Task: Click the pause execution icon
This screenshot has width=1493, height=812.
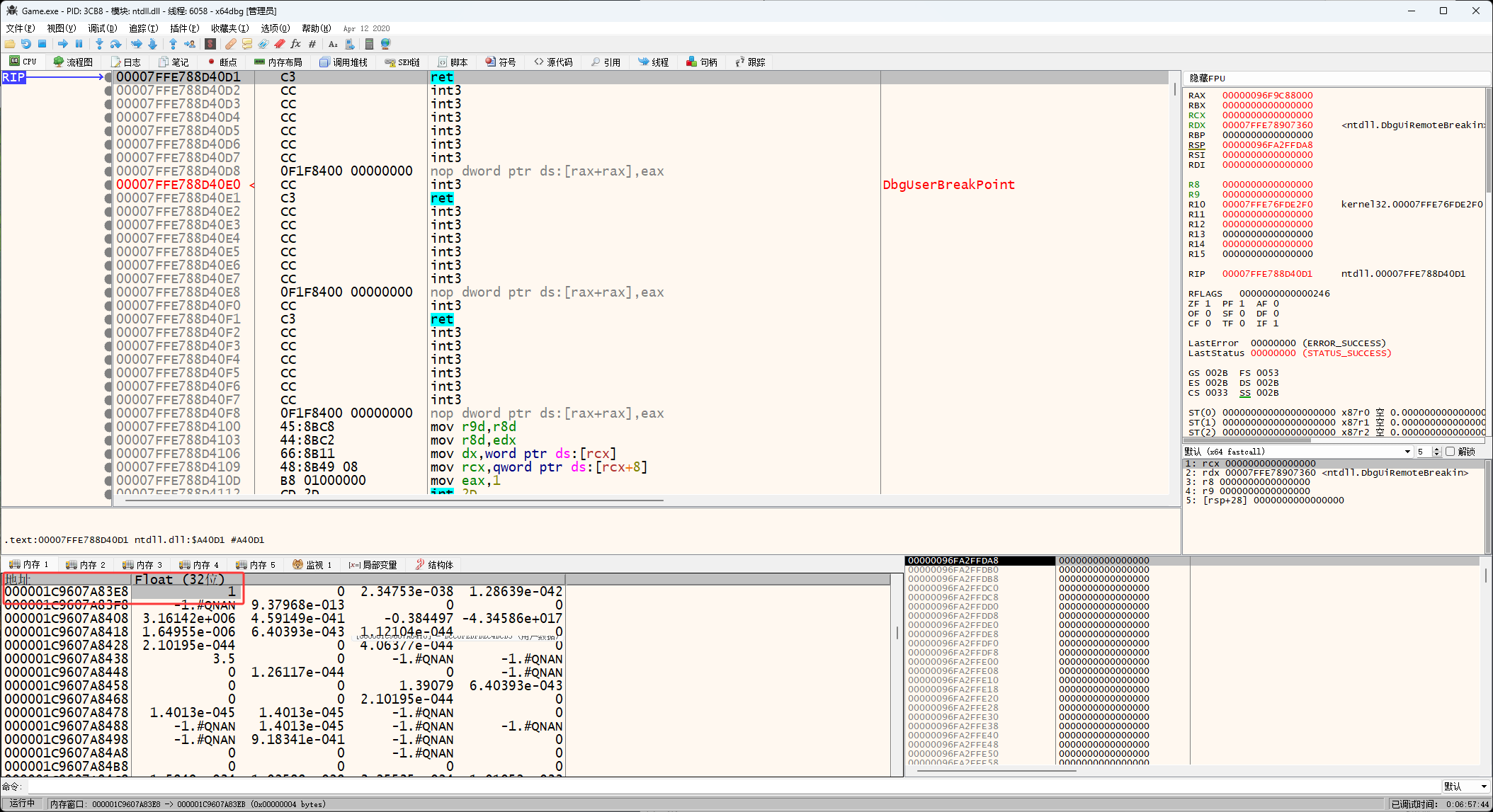Action: tap(79, 44)
